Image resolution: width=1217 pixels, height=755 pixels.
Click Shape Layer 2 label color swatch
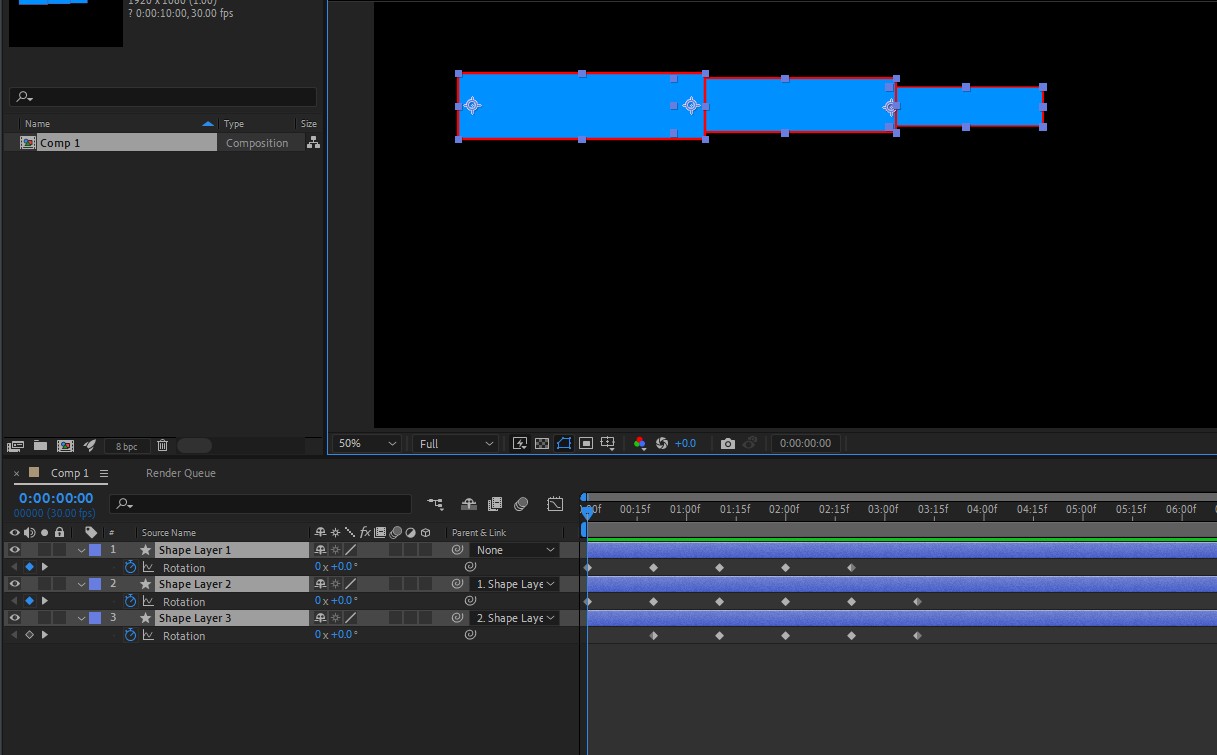pos(95,584)
